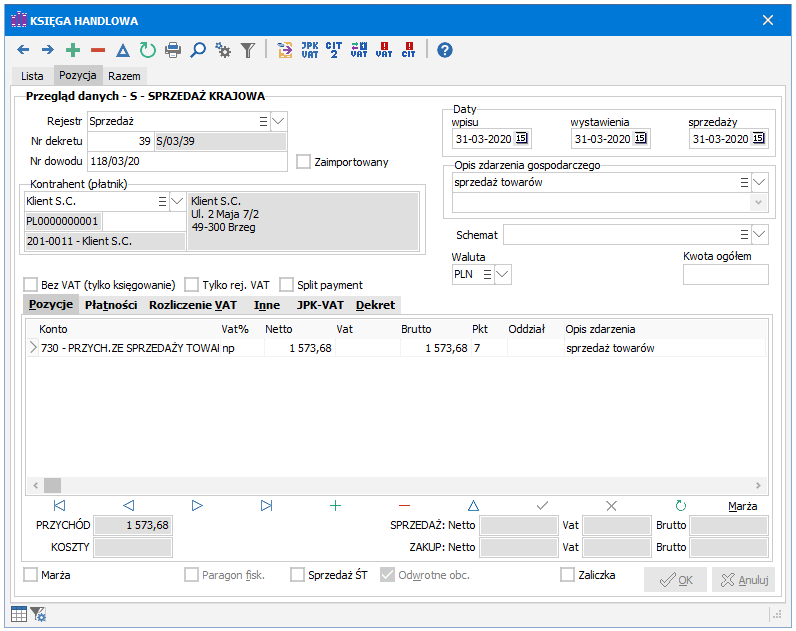
Task: Click the document import arrow icon
Action: (285, 50)
